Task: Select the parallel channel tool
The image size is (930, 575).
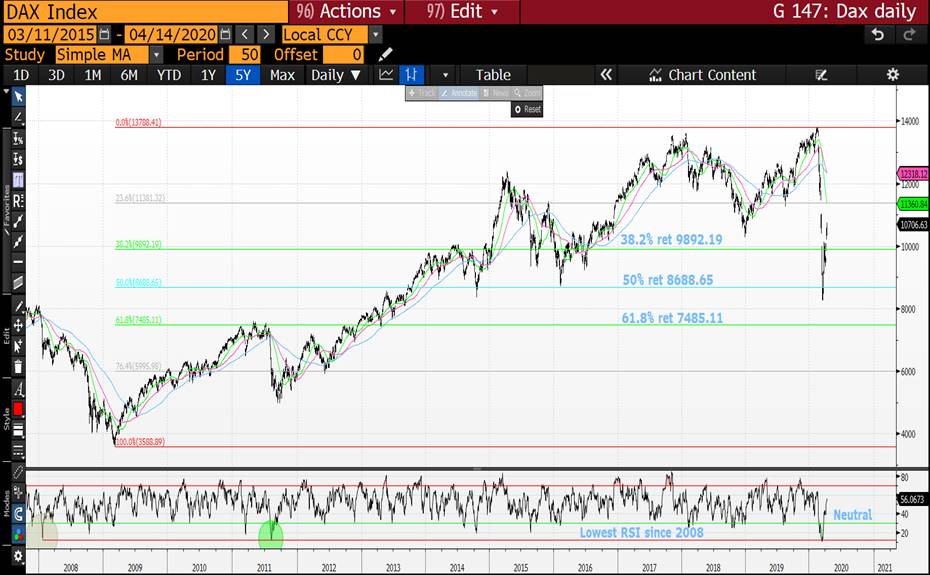Action: coord(18,282)
